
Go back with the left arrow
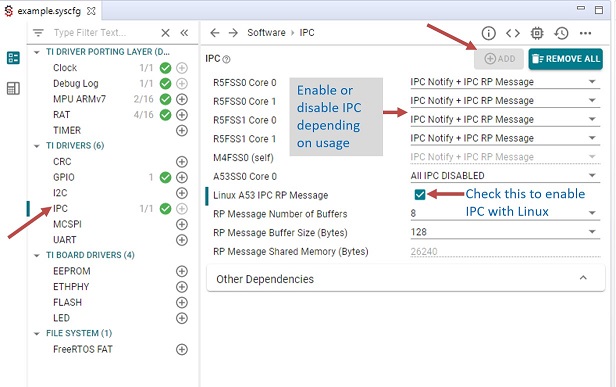pos(214,33)
